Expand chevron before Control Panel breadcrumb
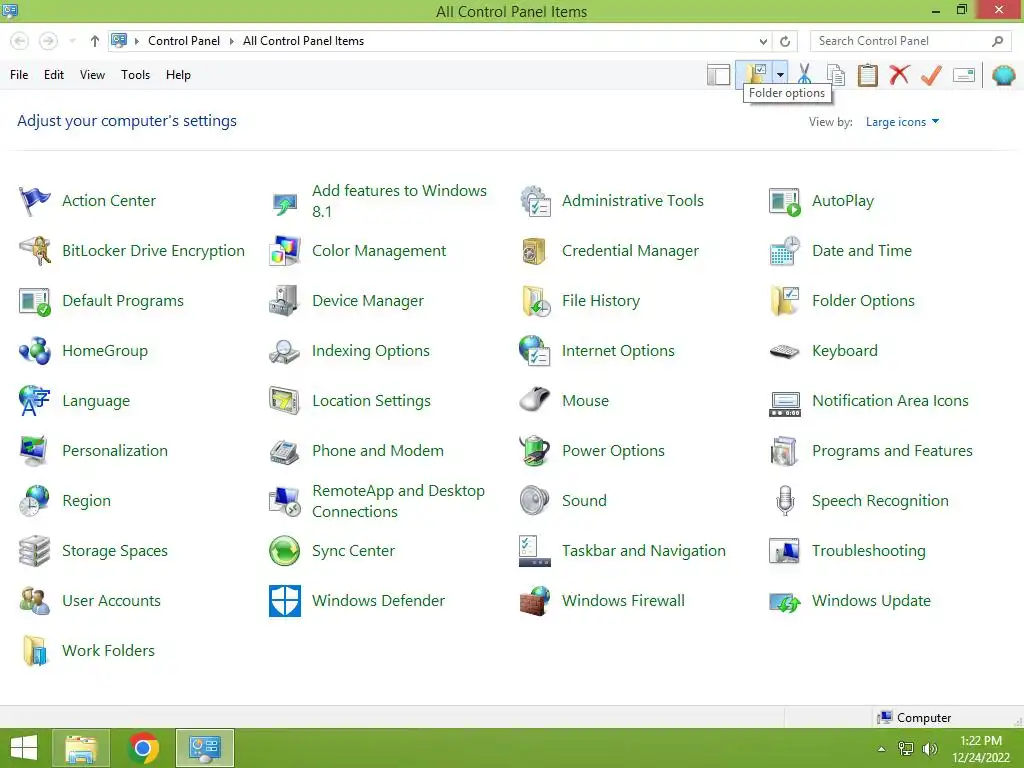 (x=136, y=41)
